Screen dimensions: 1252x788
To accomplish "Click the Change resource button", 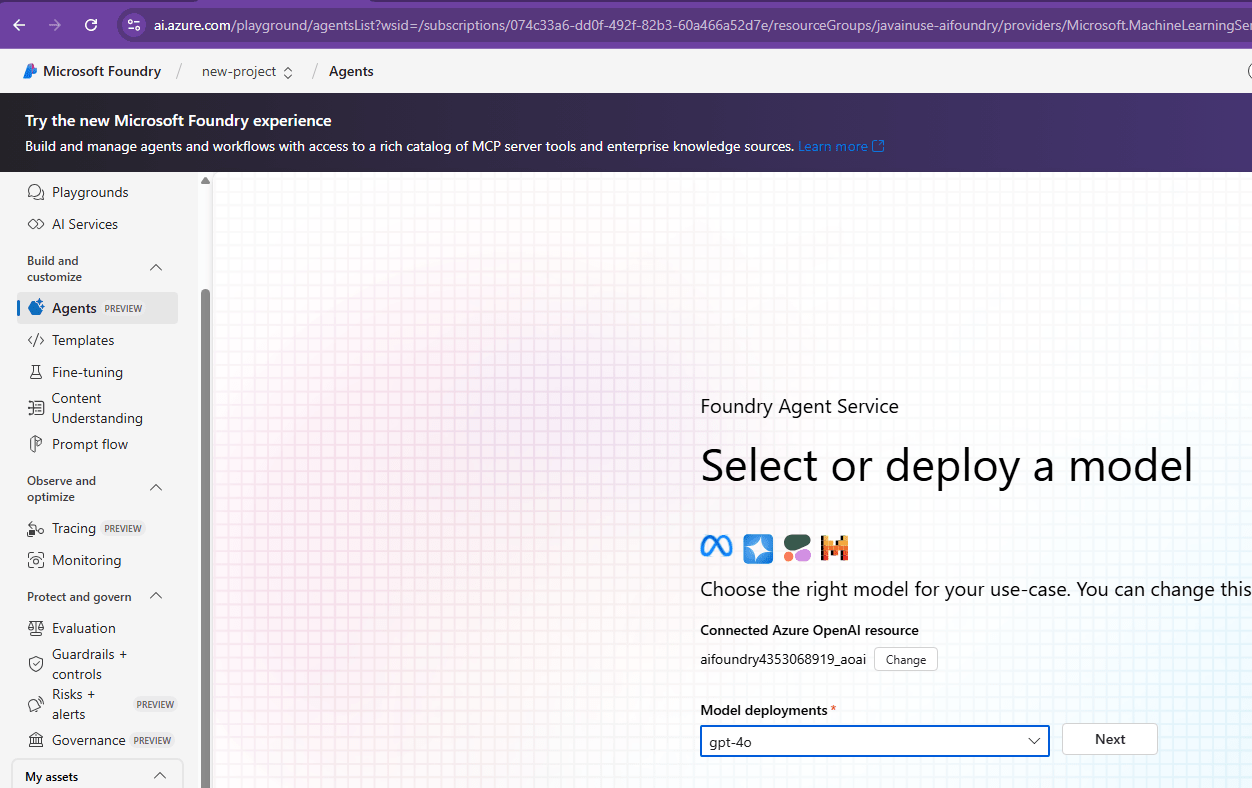I will point(905,659).
